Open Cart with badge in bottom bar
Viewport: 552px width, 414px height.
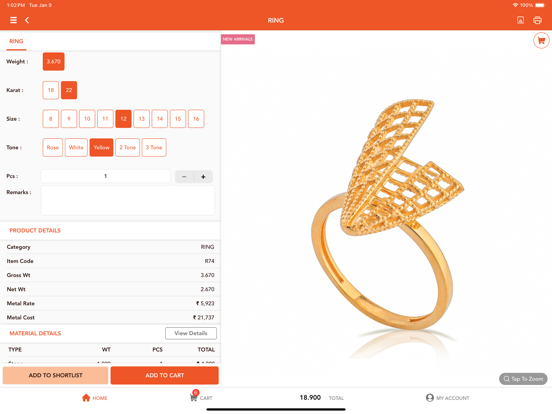(201, 396)
